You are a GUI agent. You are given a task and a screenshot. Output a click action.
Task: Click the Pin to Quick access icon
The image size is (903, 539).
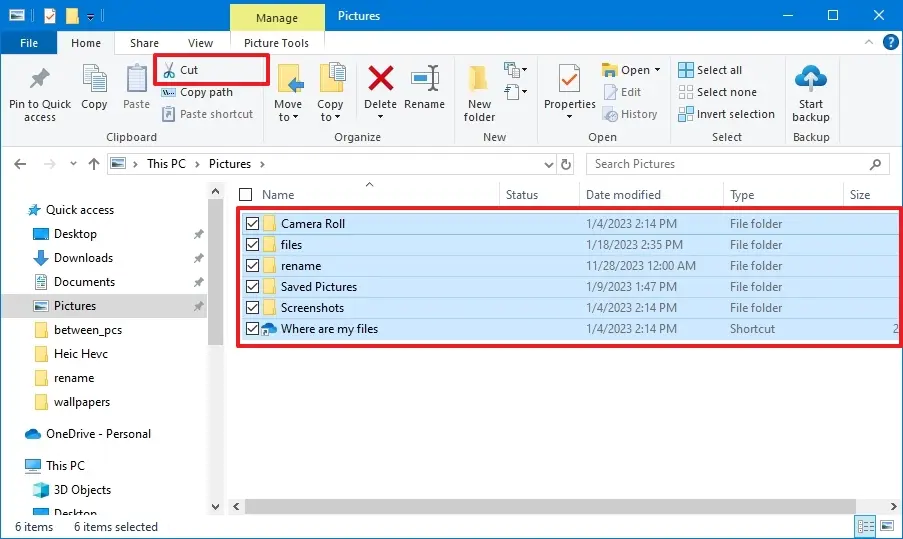pos(40,79)
